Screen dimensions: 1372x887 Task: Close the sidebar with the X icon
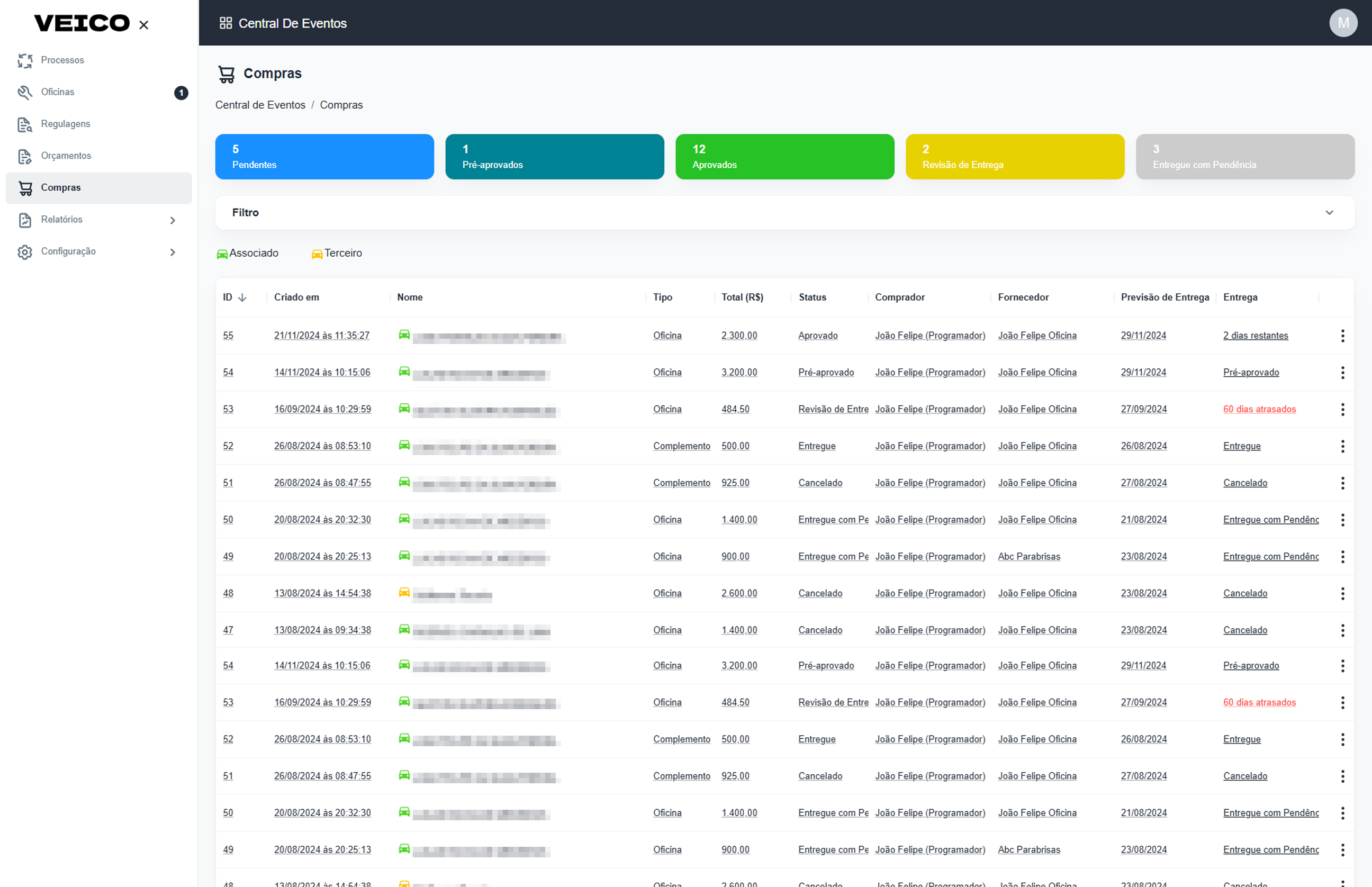[x=144, y=25]
